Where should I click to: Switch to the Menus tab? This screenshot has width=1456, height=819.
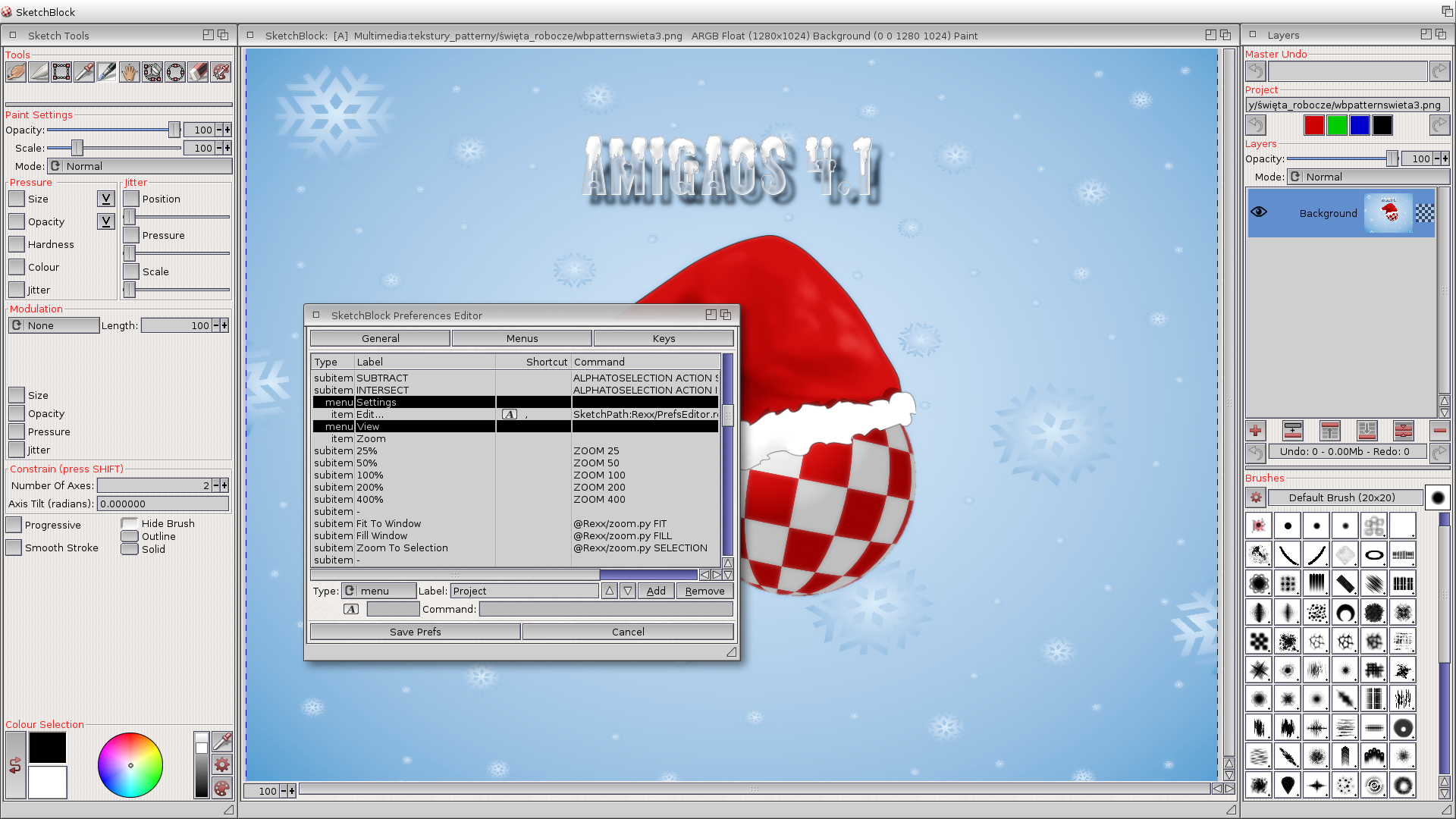coord(522,338)
